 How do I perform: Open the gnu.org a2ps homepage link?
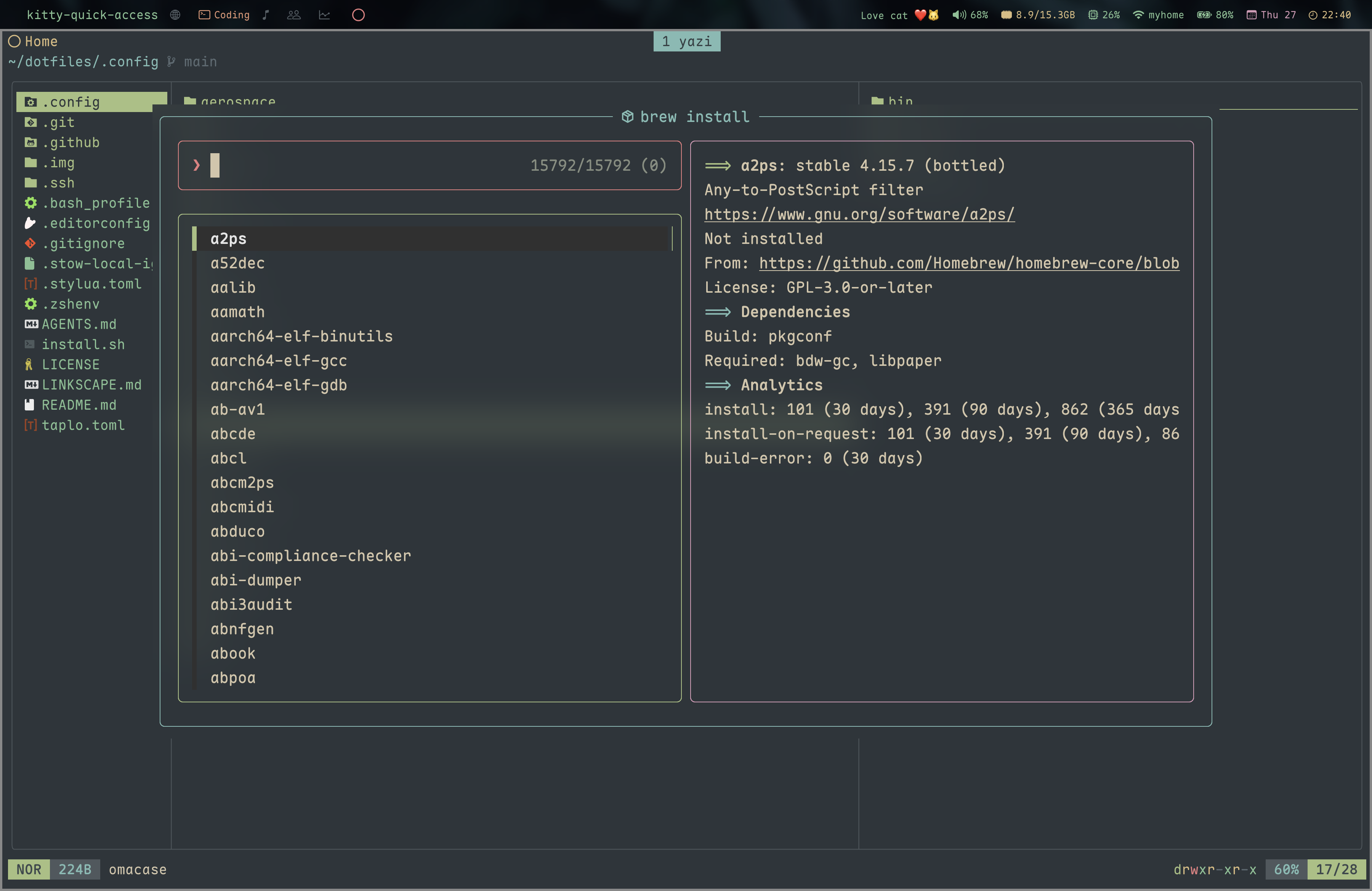tap(859, 215)
